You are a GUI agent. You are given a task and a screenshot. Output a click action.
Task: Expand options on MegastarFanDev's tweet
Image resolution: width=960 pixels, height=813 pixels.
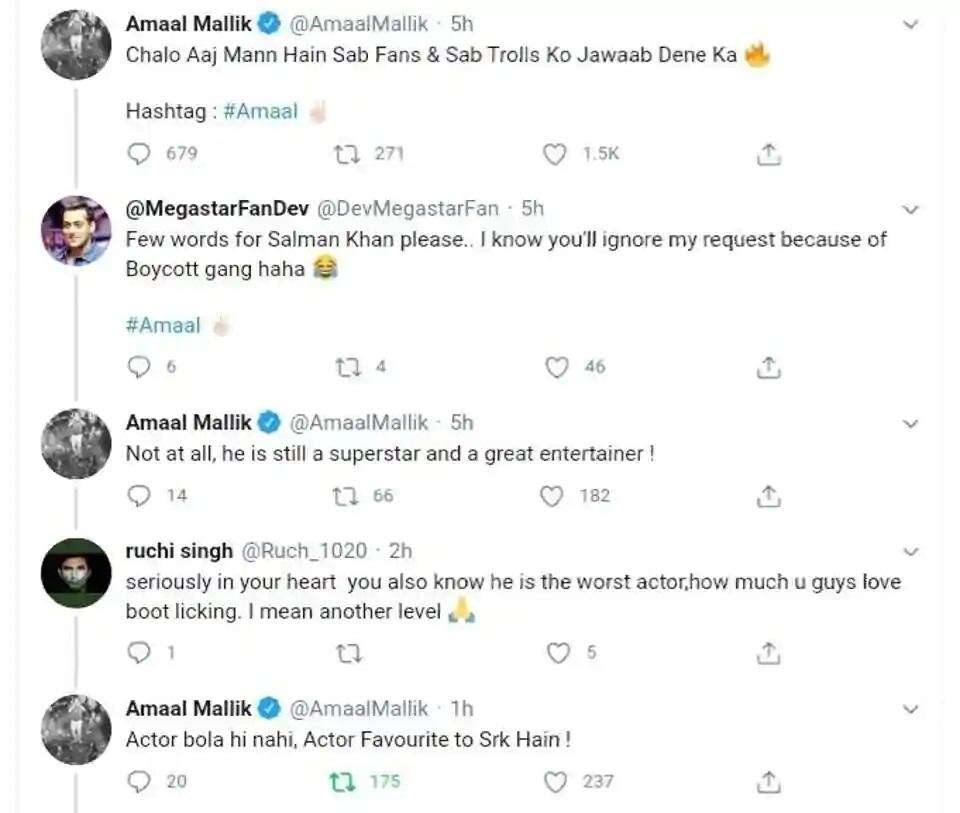(x=910, y=209)
